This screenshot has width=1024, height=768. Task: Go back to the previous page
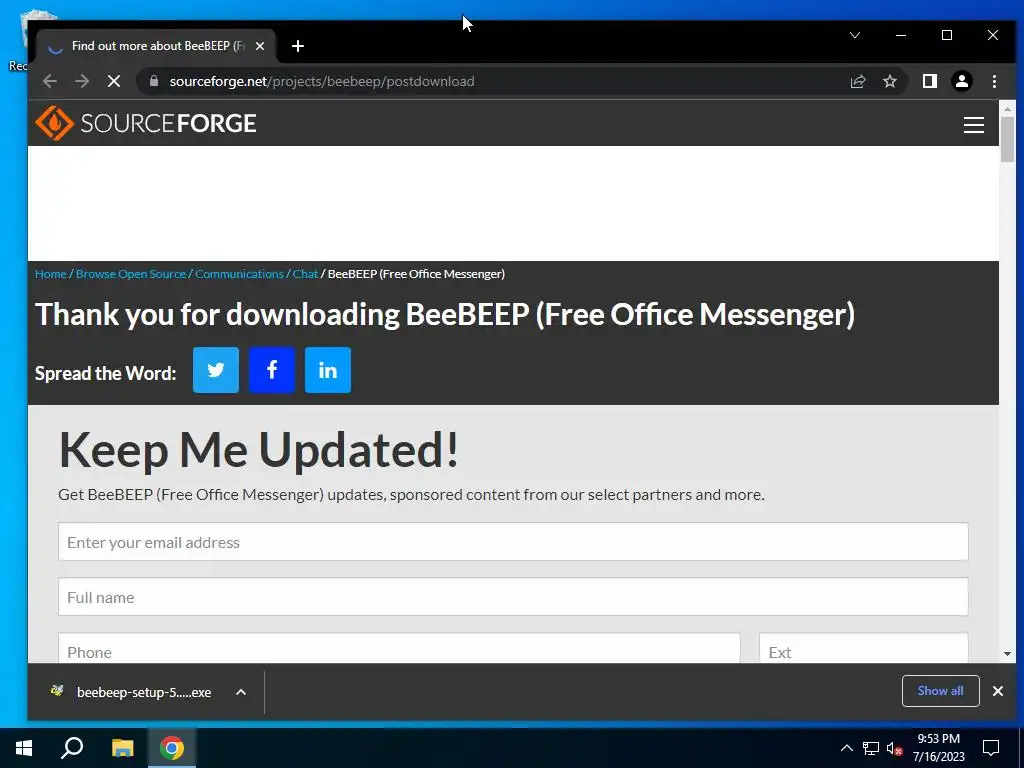point(50,81)
